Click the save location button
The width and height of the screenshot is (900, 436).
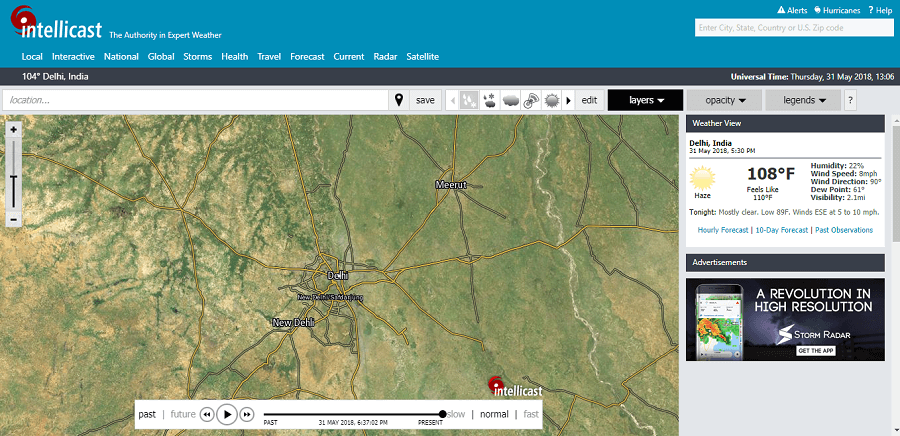425,100
